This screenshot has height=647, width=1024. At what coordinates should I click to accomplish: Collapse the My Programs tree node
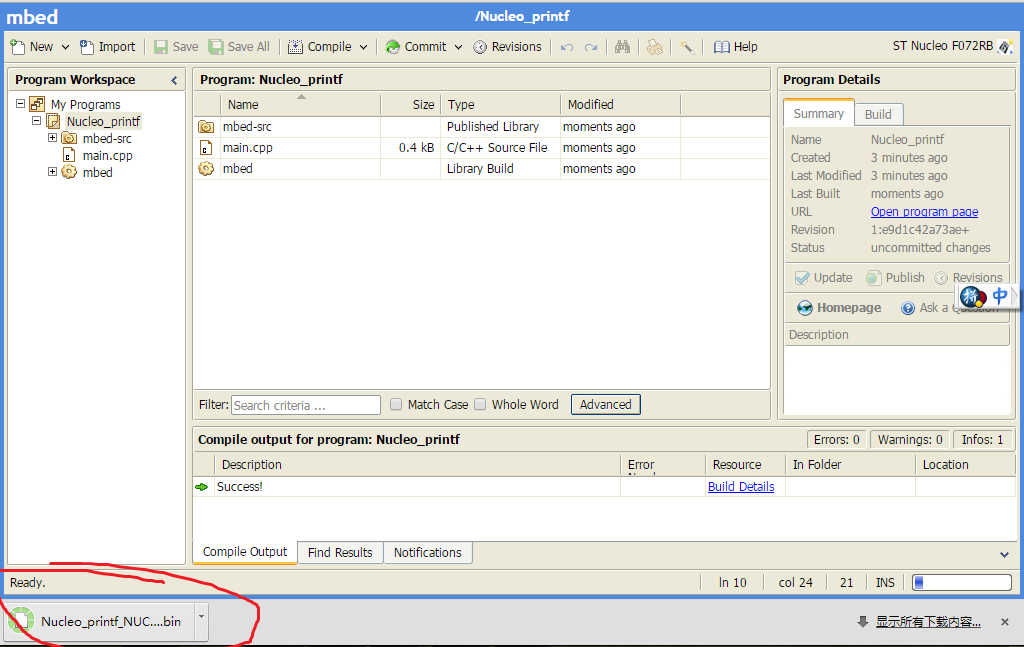(x=21, y=104)
